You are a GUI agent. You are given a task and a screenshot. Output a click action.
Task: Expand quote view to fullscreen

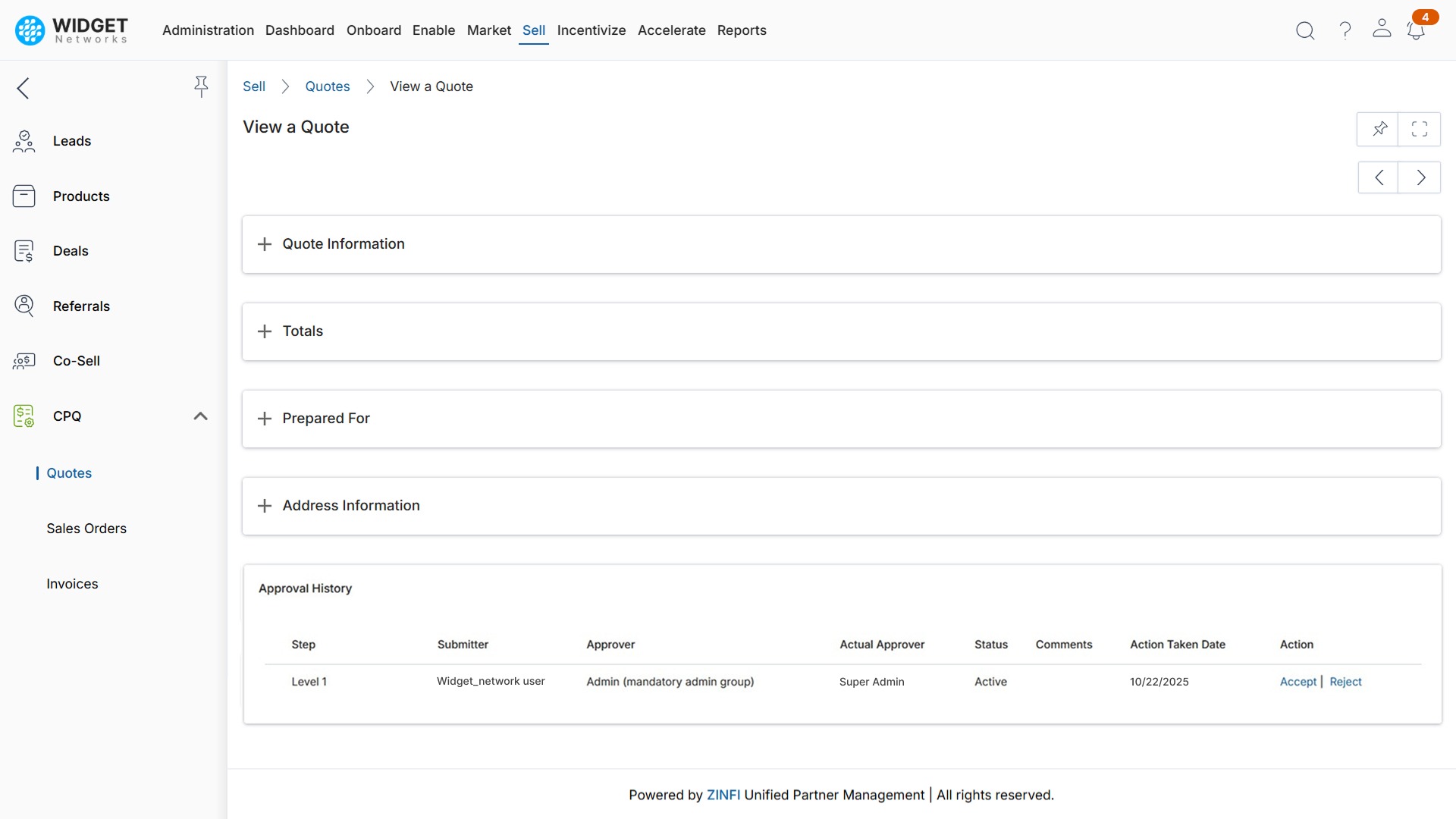pos(1420,129)
